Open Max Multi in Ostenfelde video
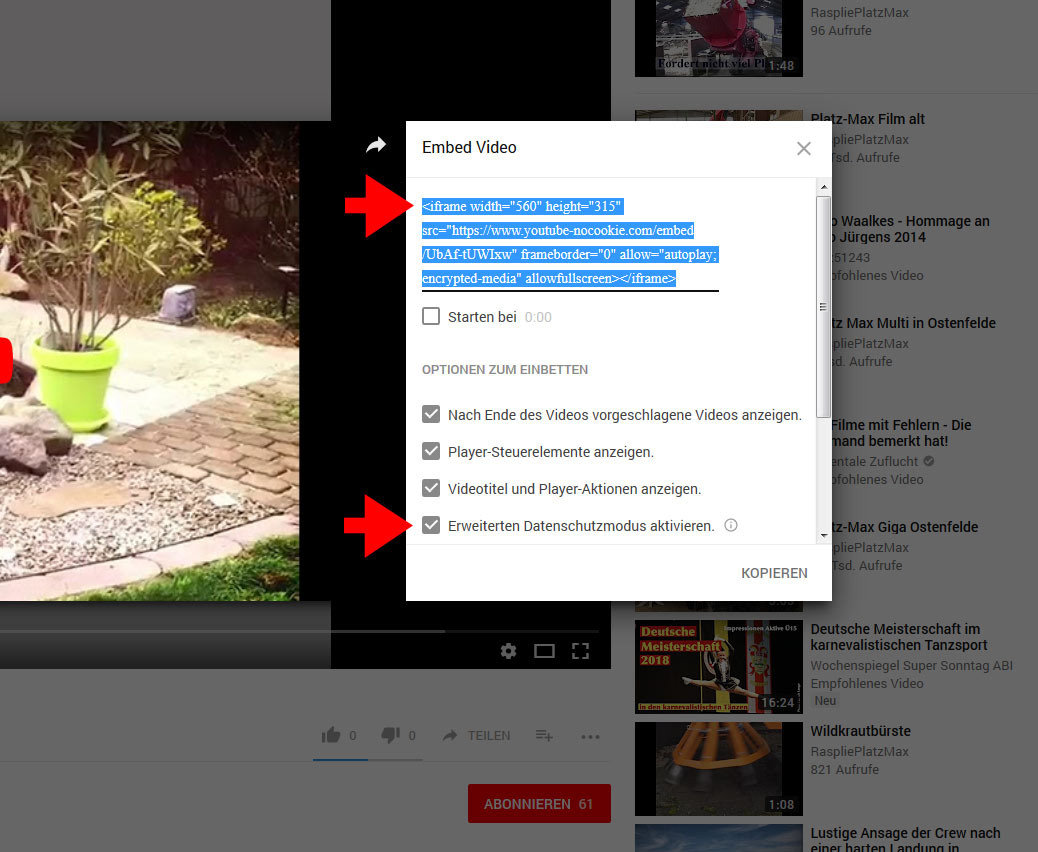 914,323
